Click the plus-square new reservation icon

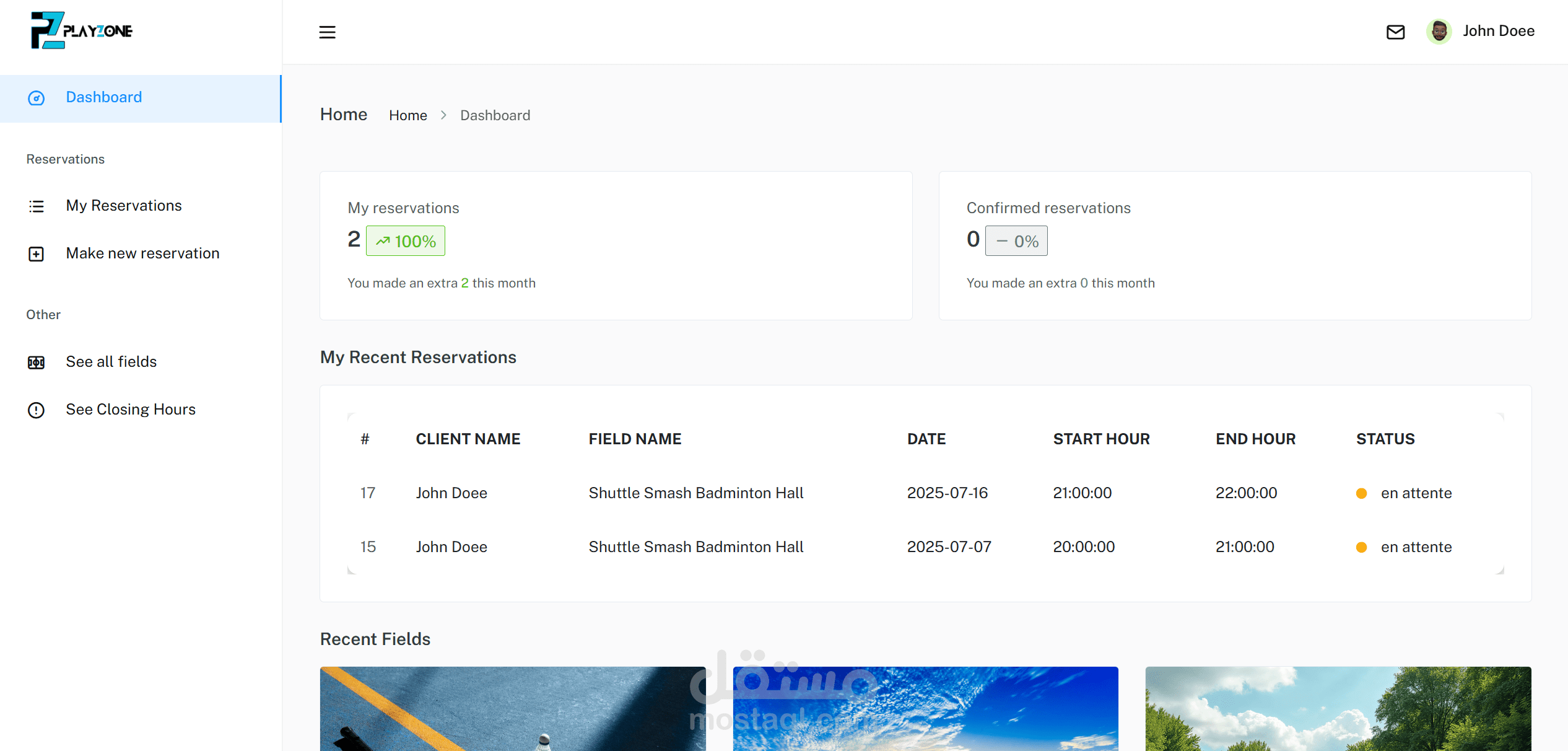tap(37, 254)
